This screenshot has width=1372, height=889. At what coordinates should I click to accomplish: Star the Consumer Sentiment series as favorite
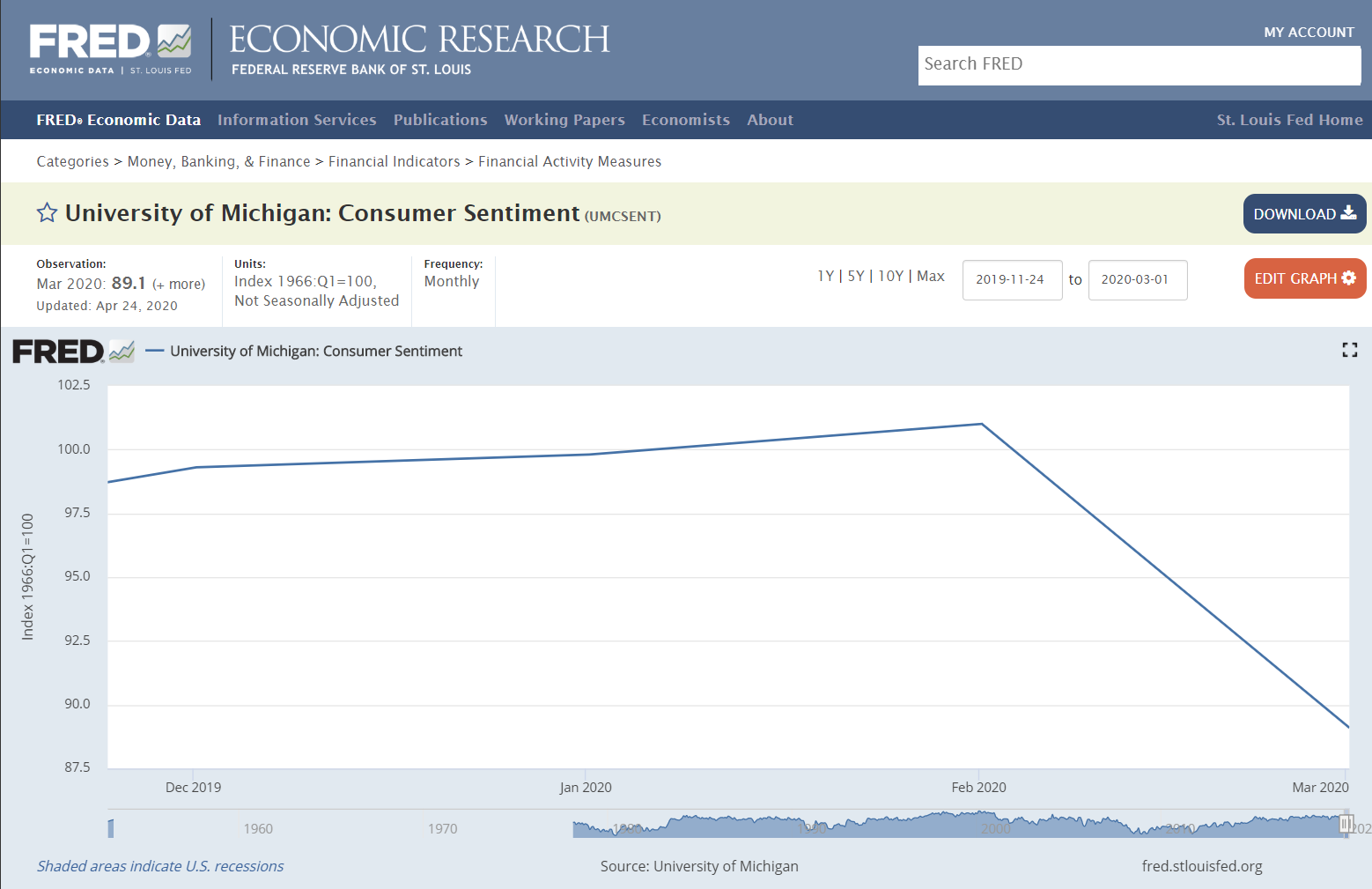(x=46, y=212)
